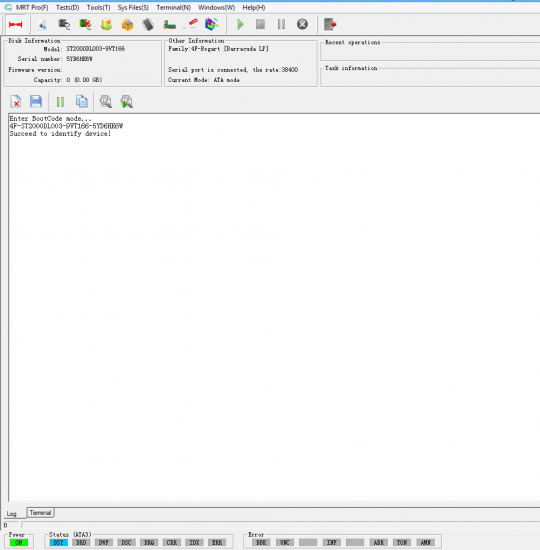Click the blue BSY status indicator
540x550 pixels.
pos(59,542)
